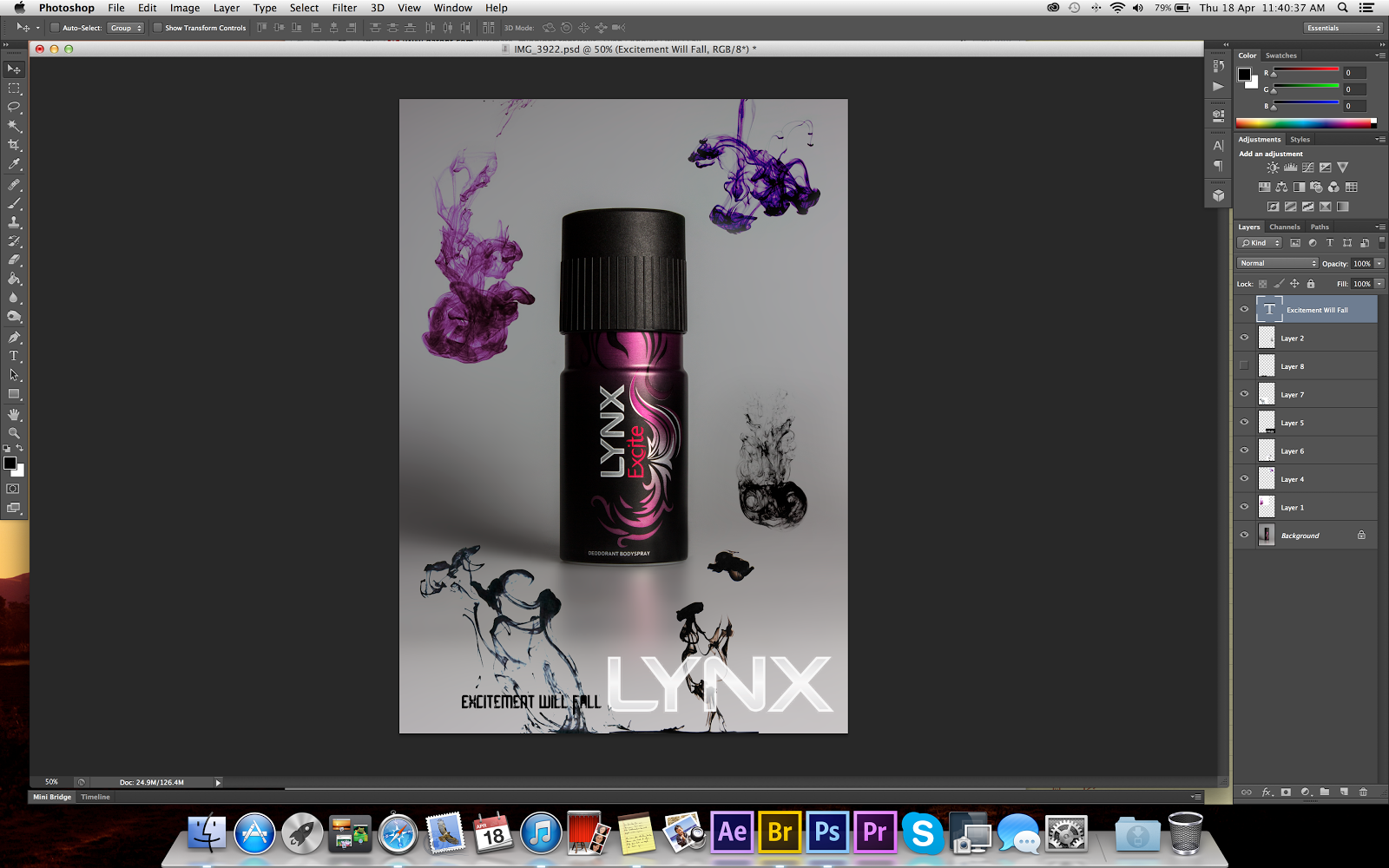
Task: Hide the Excitement Will Fall text layer
Action: pos(1244,310)
